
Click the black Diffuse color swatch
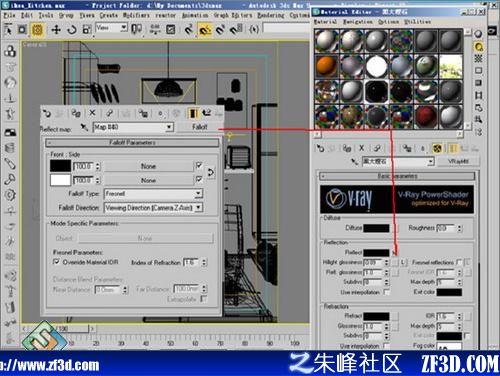coord(376,228)
